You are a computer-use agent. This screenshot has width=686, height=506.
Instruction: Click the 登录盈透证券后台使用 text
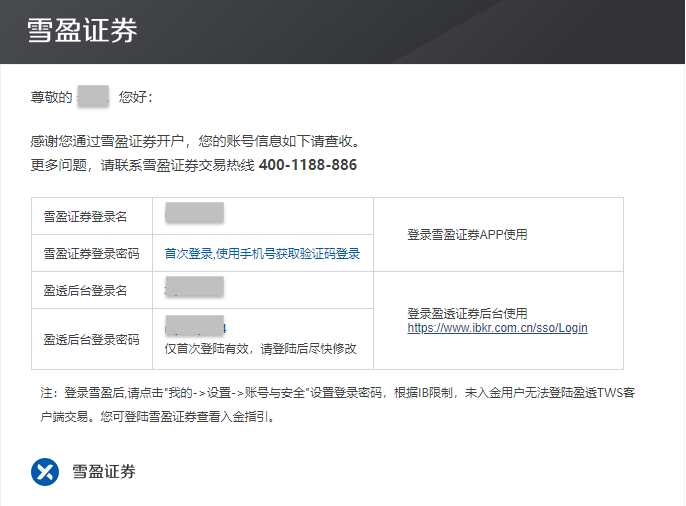pos(467,313)
